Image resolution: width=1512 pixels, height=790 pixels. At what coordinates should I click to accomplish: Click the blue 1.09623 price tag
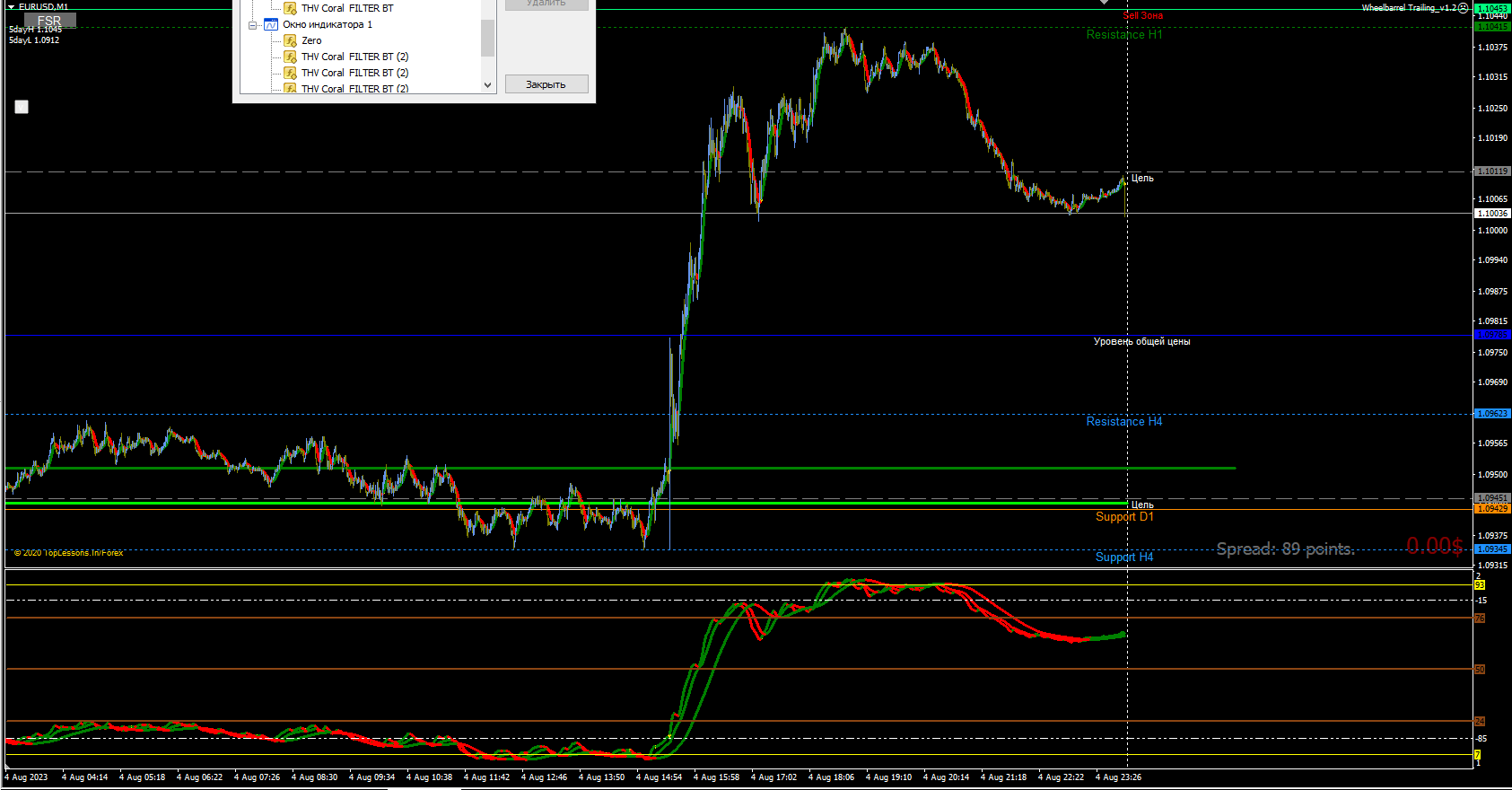(x=1492, y=414)
